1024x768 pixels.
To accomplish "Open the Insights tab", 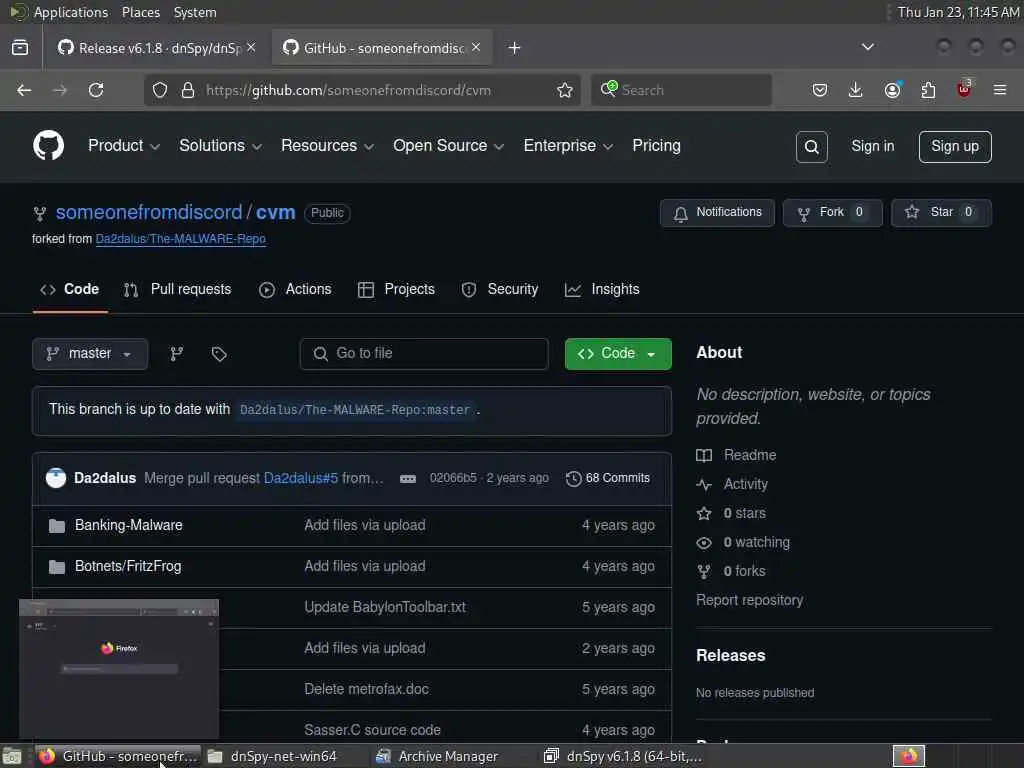I will pyautogui.click(x=602, y=289).
